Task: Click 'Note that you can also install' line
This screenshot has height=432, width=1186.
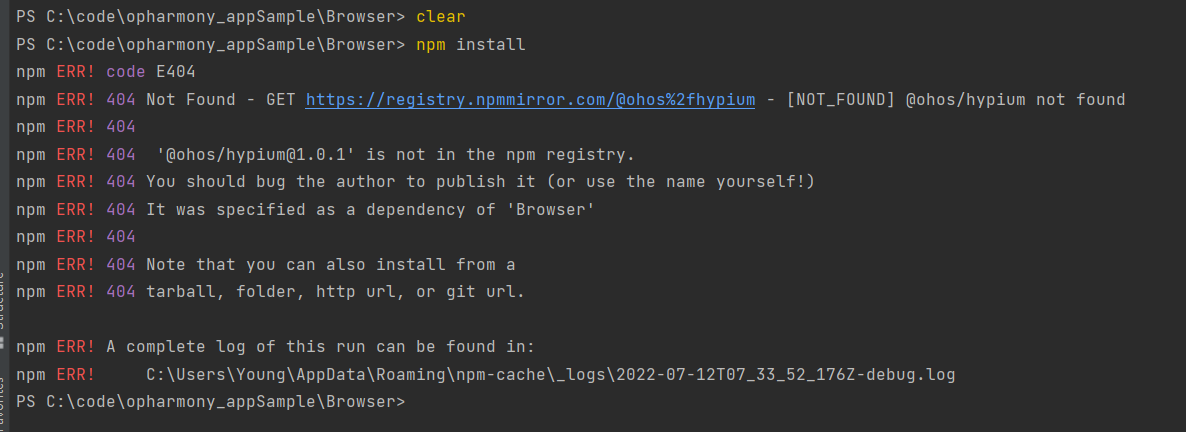Action: tap(331, 265)
